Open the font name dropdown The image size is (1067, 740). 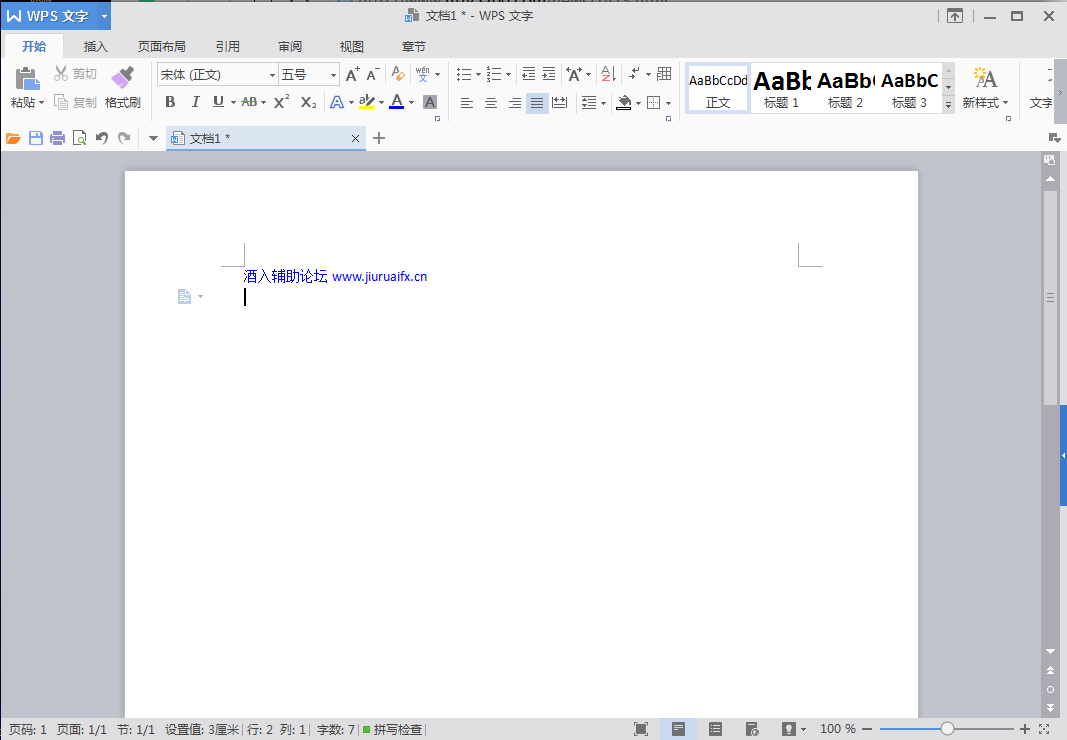(x=272, y=75)
